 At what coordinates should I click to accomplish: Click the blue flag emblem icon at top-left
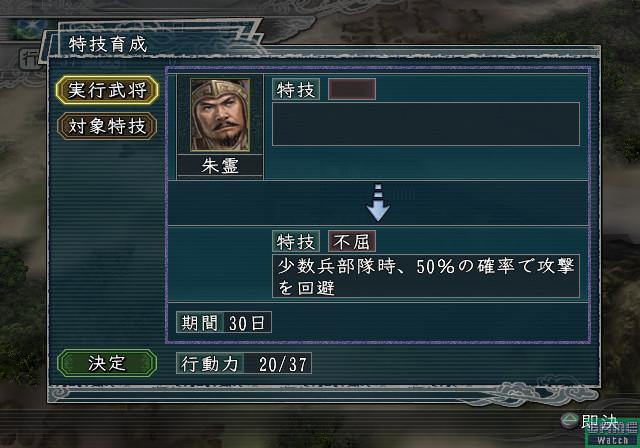pyautogui.click(x=29, y=29)
